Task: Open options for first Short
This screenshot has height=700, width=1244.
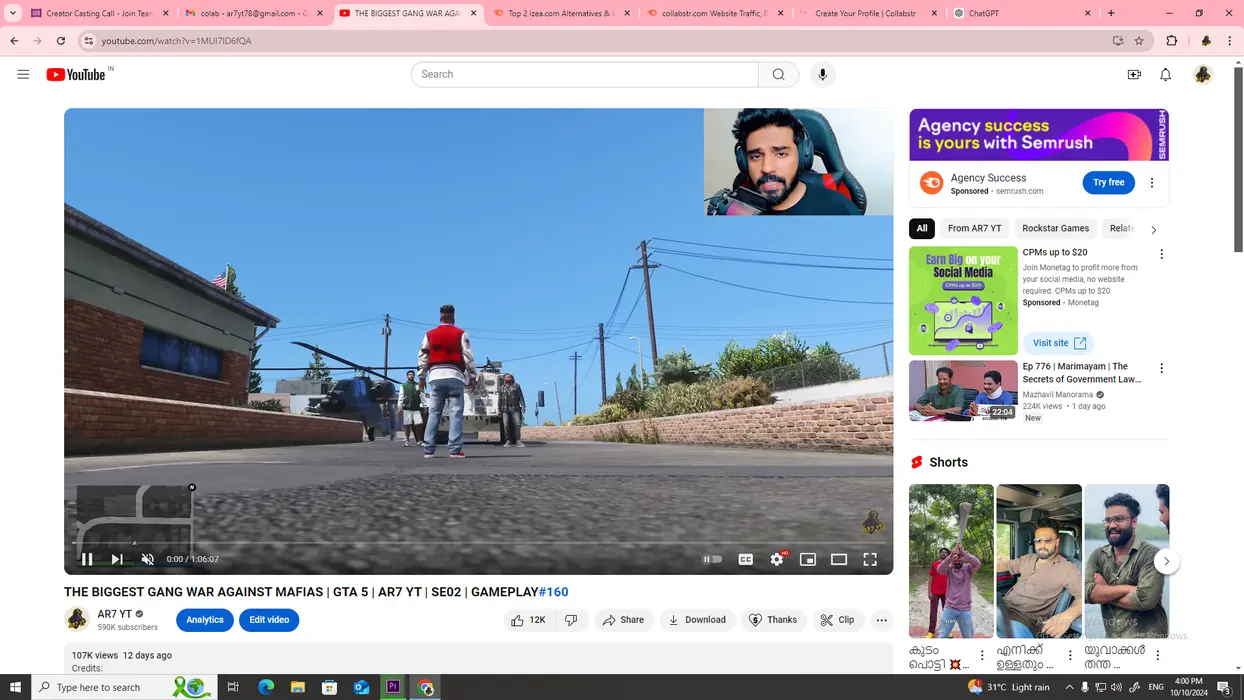Action: coord(982,655)
